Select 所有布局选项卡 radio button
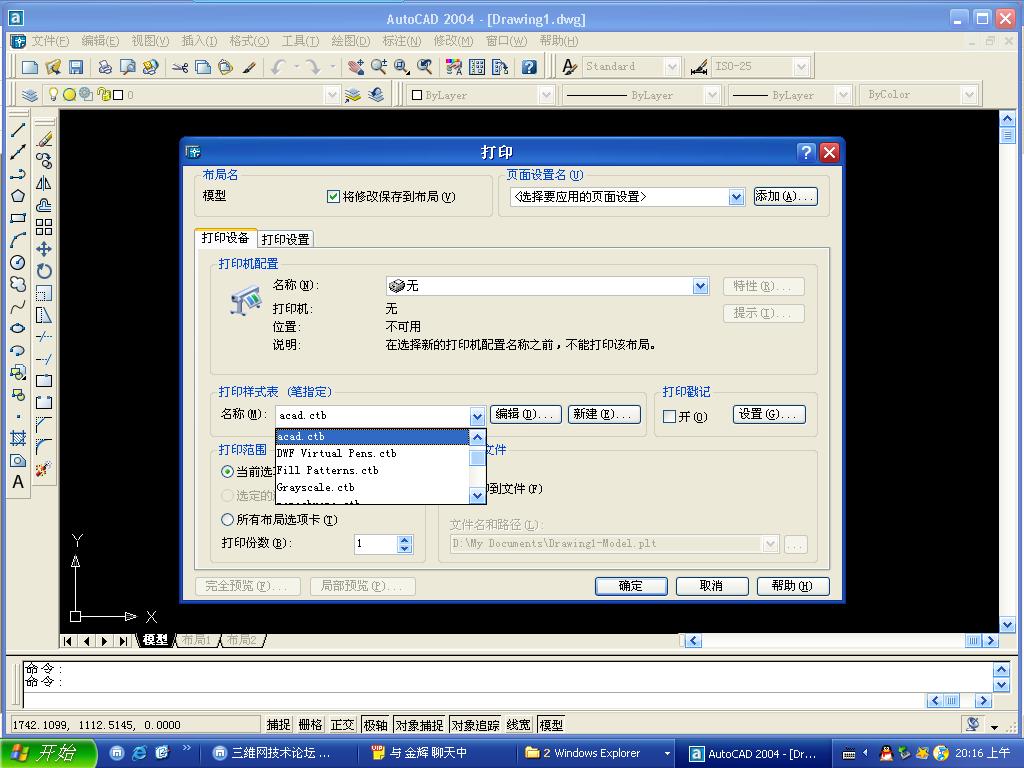Image resolution: width=1024 pixels, height=768 pixels. pos(227,520)
